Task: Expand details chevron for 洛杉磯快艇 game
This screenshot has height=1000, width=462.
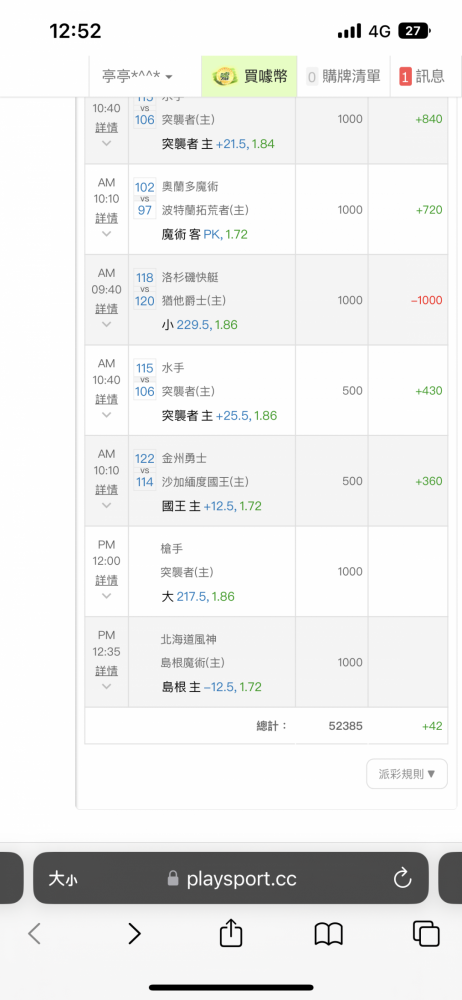Action: 107,324
